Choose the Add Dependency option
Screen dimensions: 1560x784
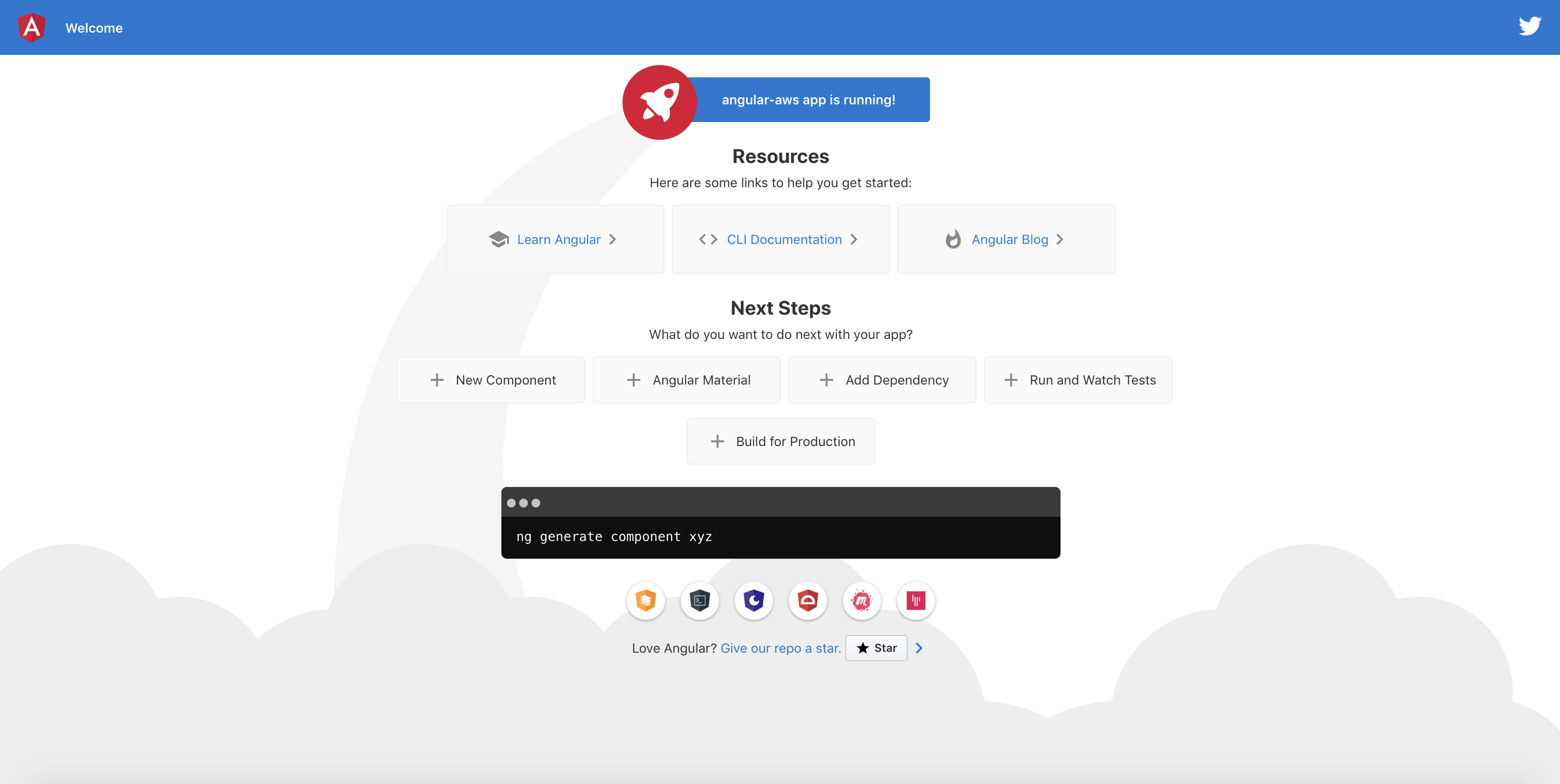point(882,380)
